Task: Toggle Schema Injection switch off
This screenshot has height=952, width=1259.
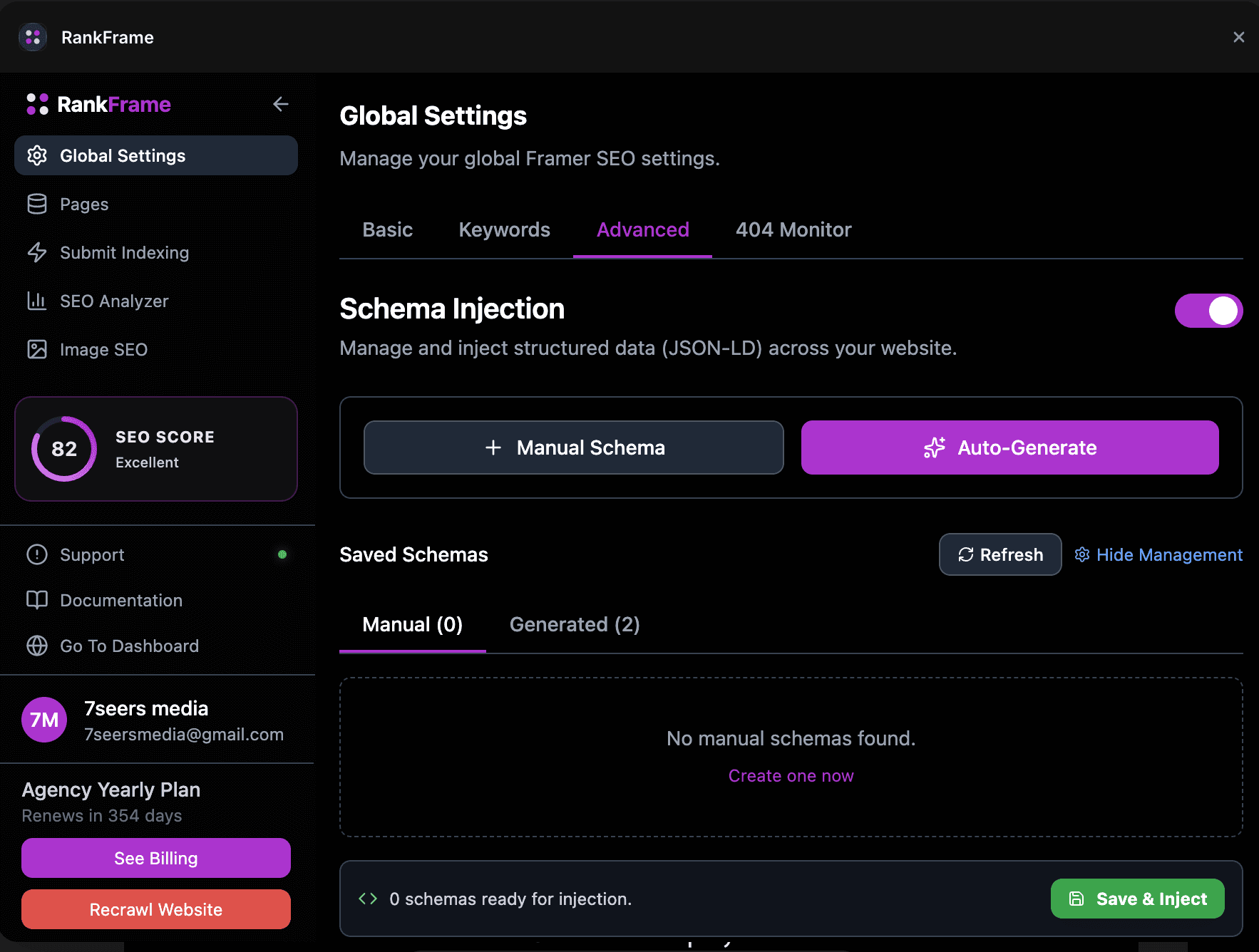Action: pos(1209,311)
